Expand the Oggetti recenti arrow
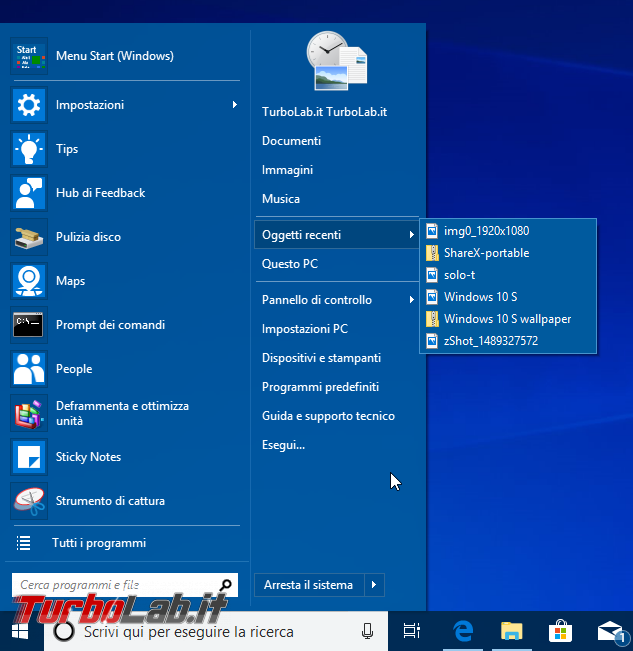The height and width of the screenshot is (651, 633). click(x=411, y=235)
